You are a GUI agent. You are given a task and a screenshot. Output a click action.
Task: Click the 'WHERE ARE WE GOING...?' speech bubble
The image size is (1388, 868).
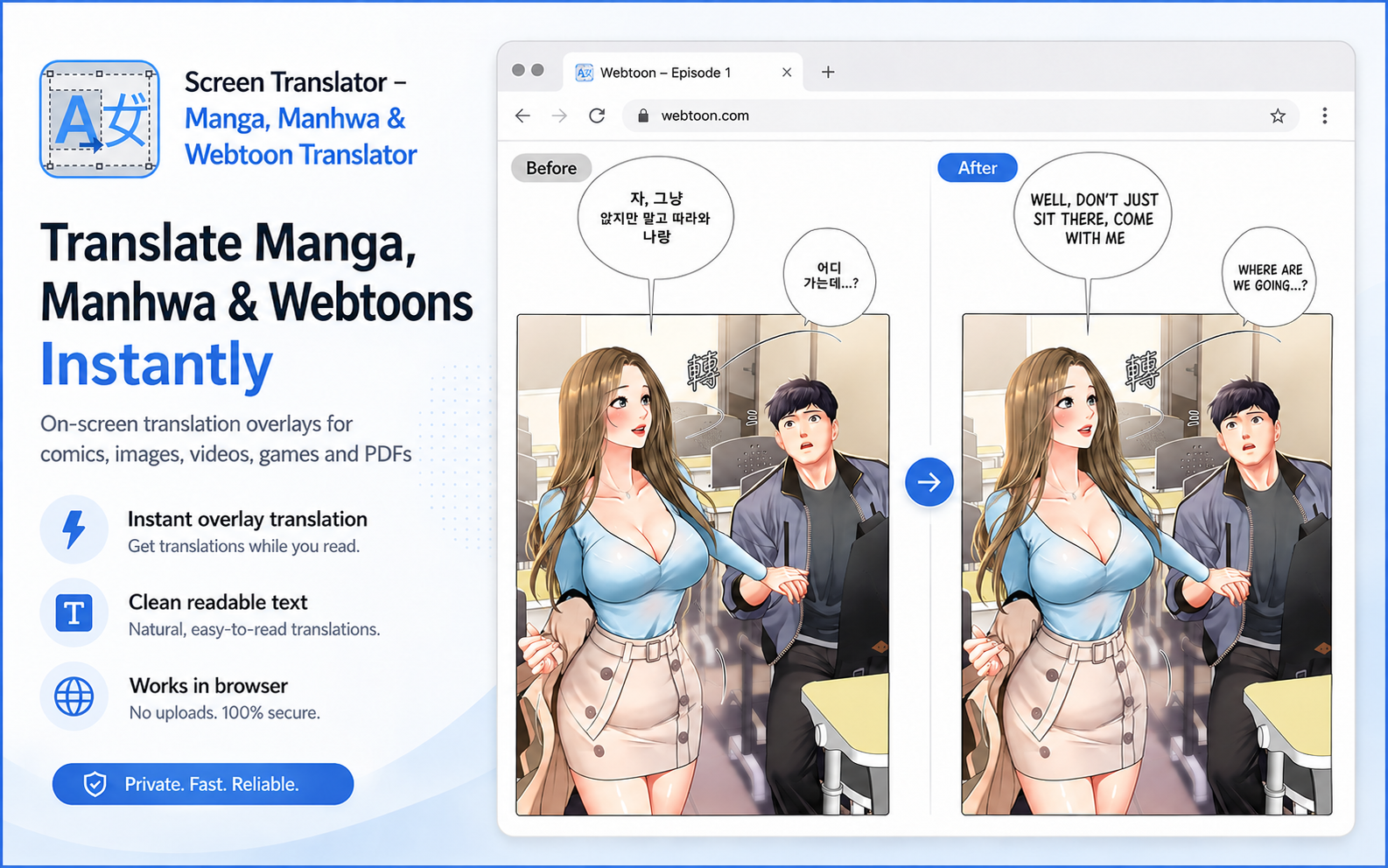coord(1270,276)
